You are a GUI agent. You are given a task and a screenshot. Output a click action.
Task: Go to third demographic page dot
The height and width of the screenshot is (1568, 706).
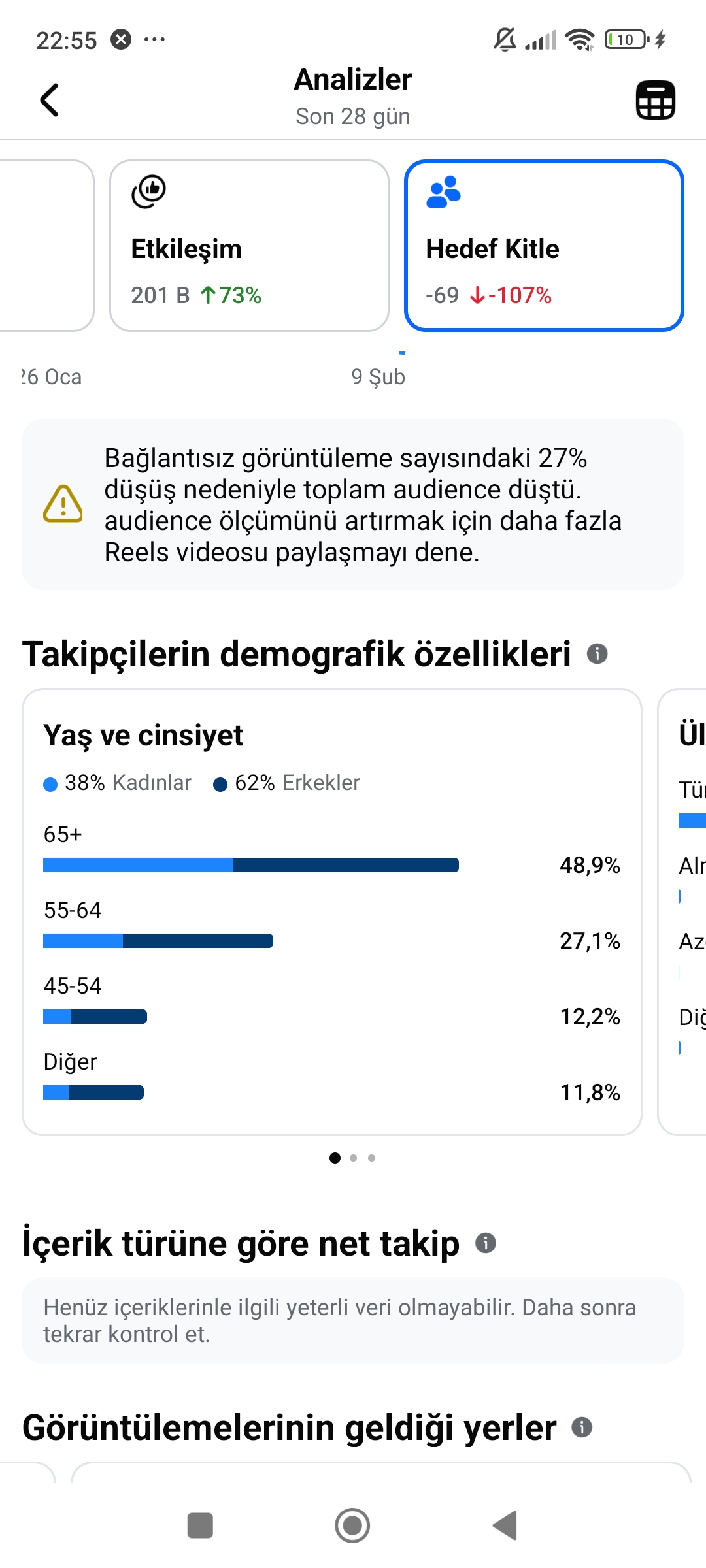pos(372,1158)
